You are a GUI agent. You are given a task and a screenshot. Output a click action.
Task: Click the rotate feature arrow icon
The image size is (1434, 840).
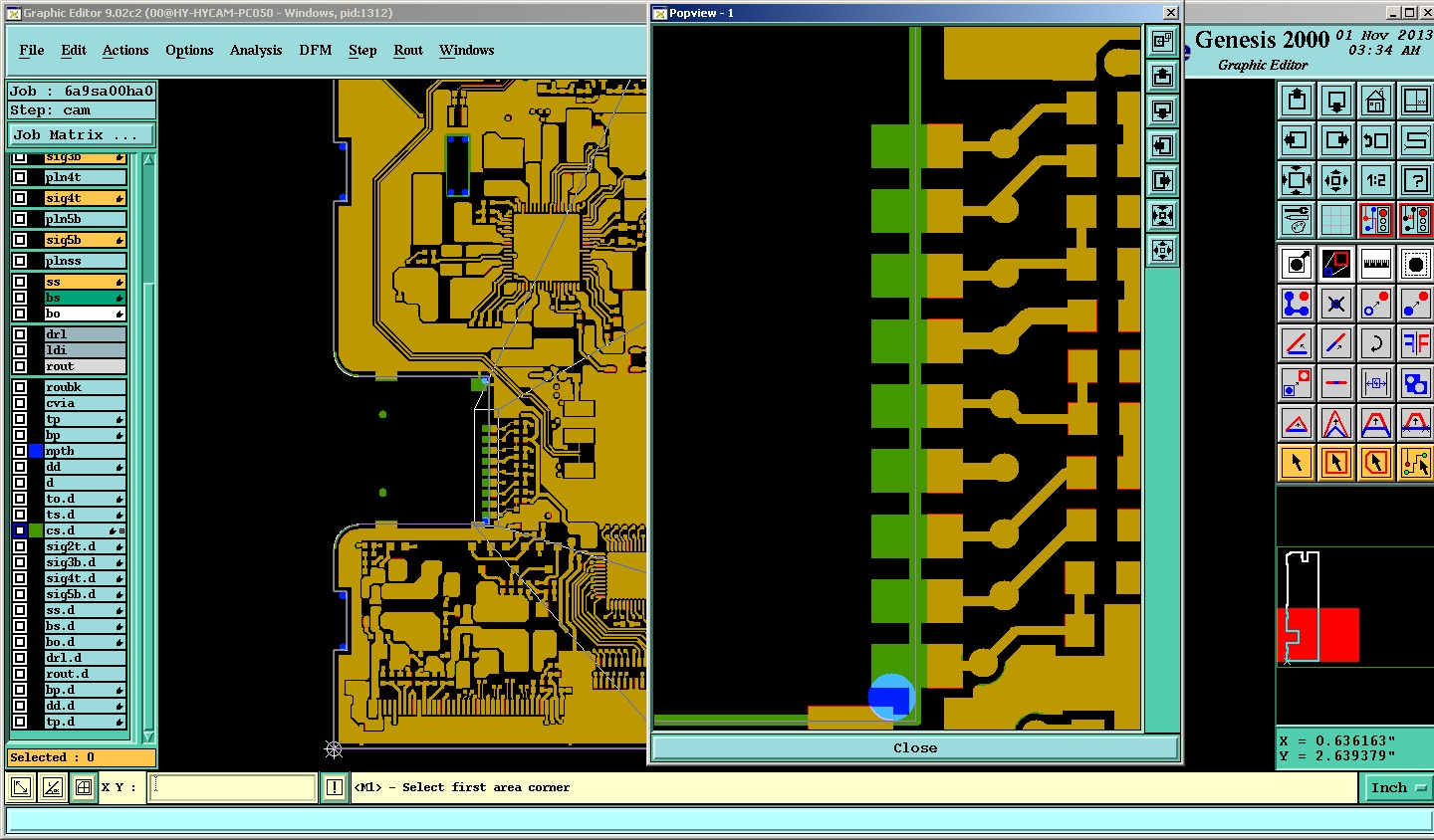(1375, 343)
